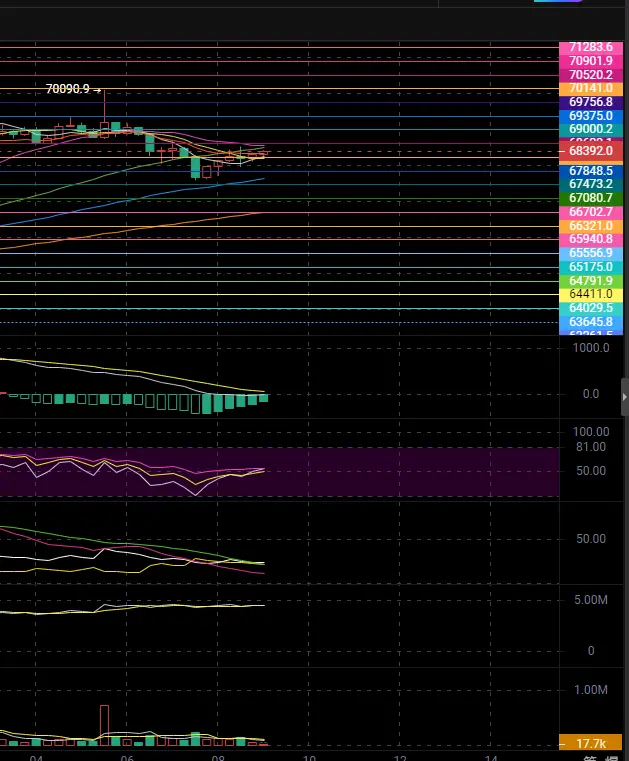This screenshot has height=761, width=629.
Task: Click the 69756.8 dark purple price tag
Action: point(590,102)
